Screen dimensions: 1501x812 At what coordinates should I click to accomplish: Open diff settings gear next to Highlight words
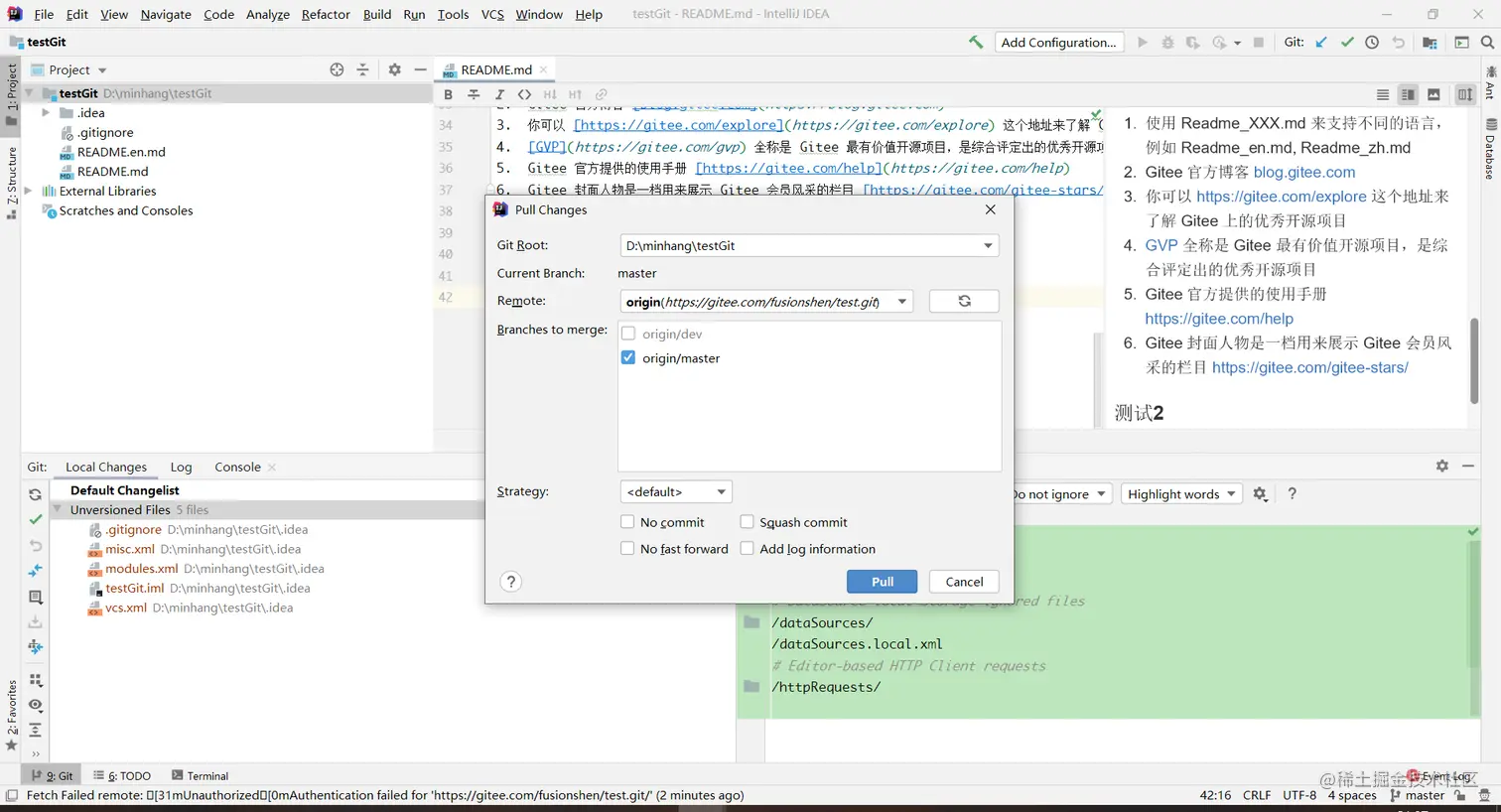coord(1260,493)
